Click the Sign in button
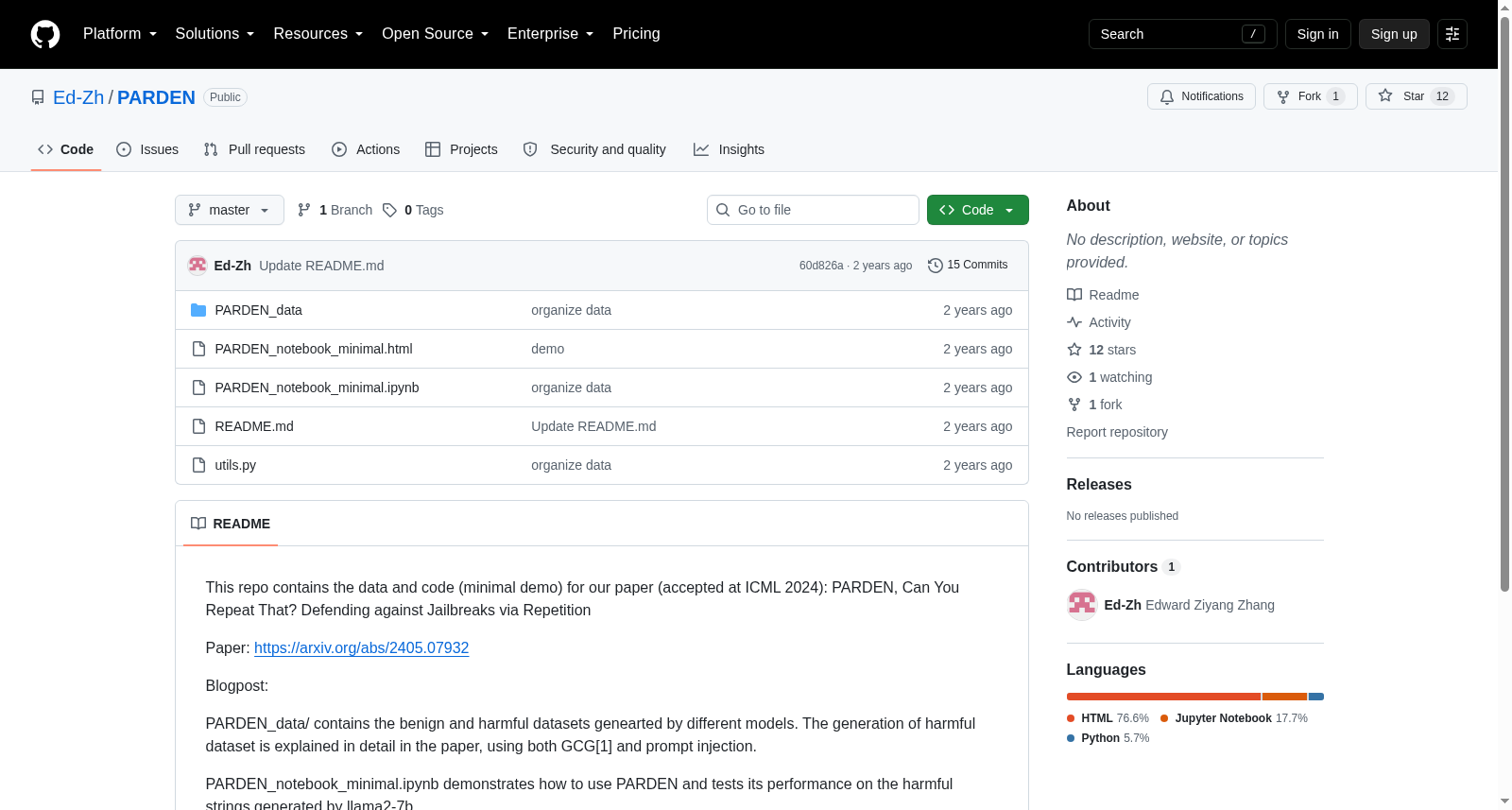Image resolution: width=1512 pixels, height=810 pixels. [1318, 34]
